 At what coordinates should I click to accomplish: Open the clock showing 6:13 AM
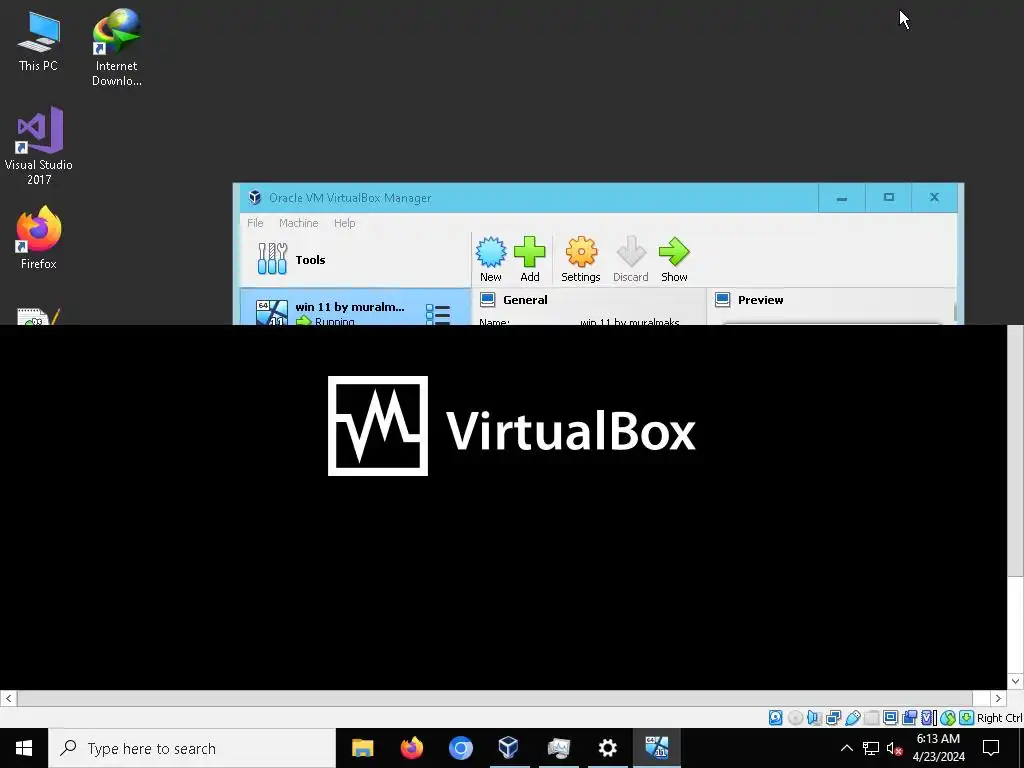(x=938, y=748)
